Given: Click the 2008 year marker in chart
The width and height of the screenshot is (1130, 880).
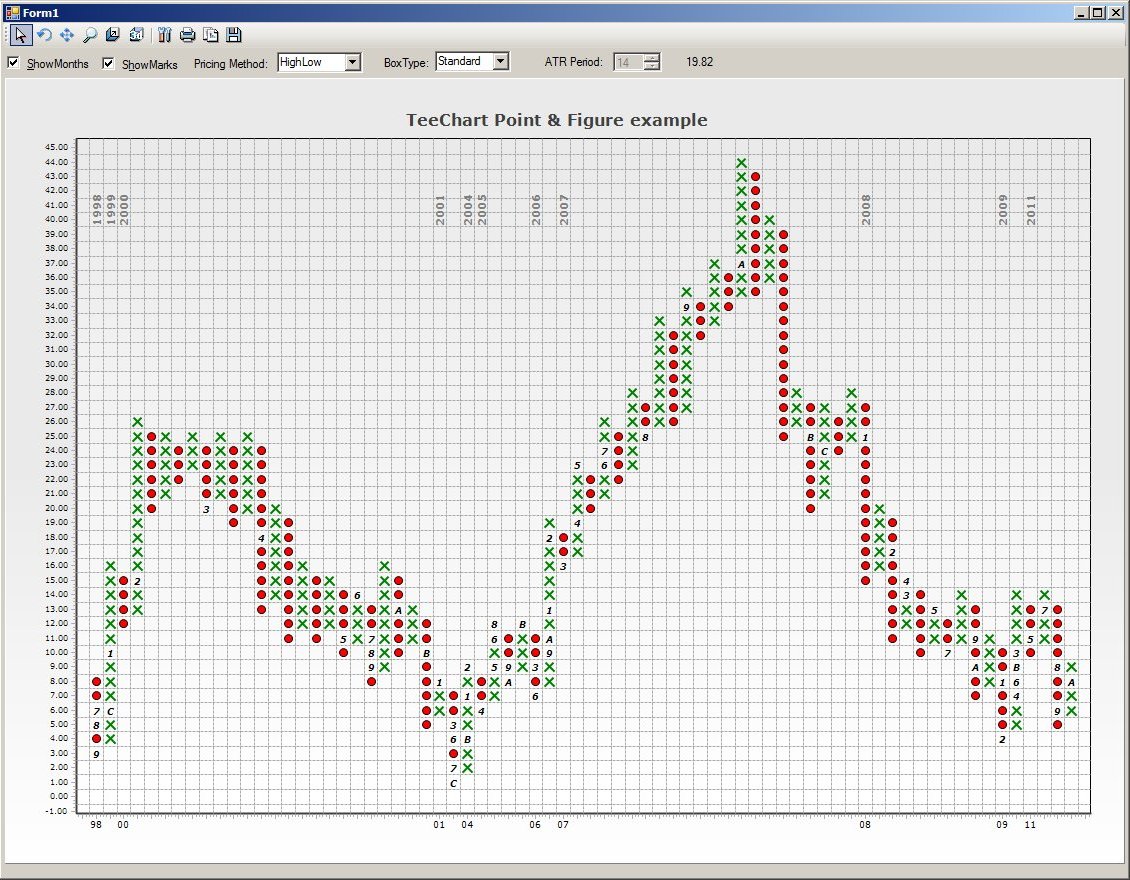Looking at the screenshot, I should click(x=866, y=210).
